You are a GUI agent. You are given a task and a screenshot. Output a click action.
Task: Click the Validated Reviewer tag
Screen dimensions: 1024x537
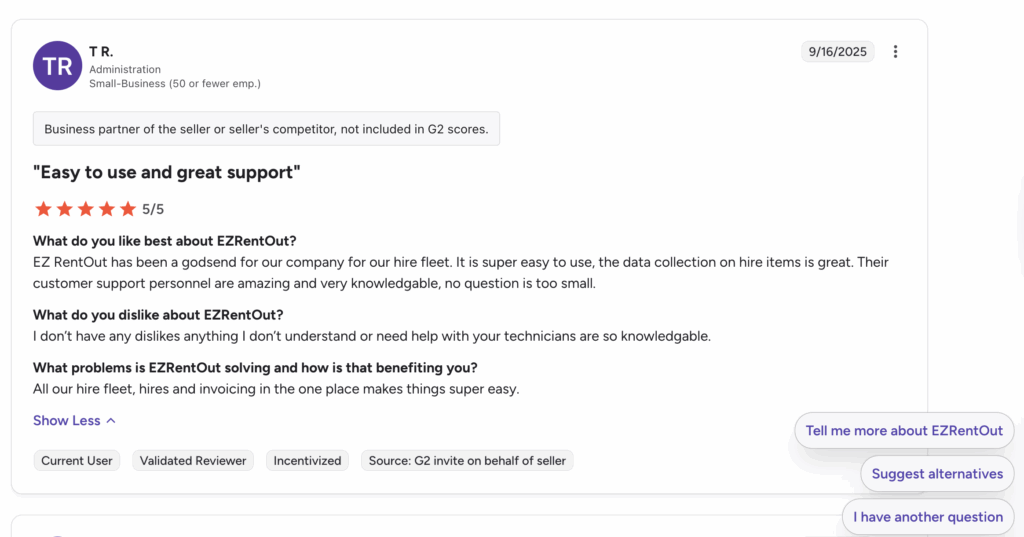(x=193, y=461)
